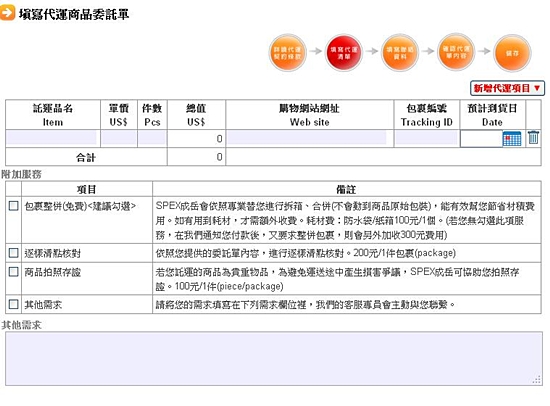The width and height of the screenshot is (550, 406).
Task: Click the 包裹整併(免費)<建議勾選> label text
Action: pyautogui.click(x=80, y=206)
